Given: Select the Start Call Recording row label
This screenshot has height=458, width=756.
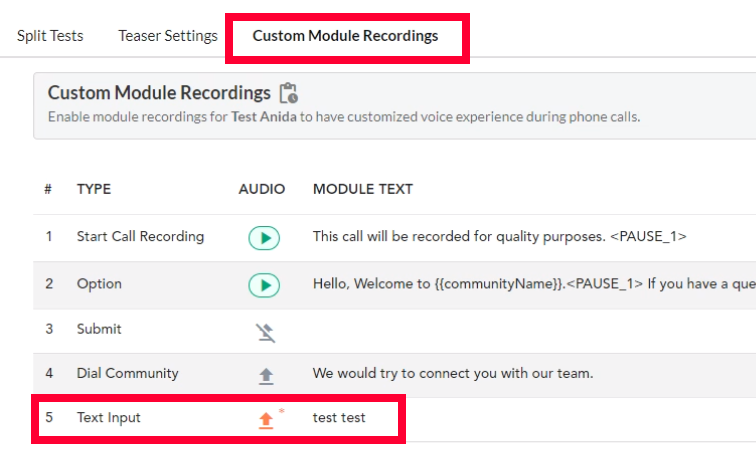Looking at the screenshot, I should pyautogui.click(x=140, y=236).
